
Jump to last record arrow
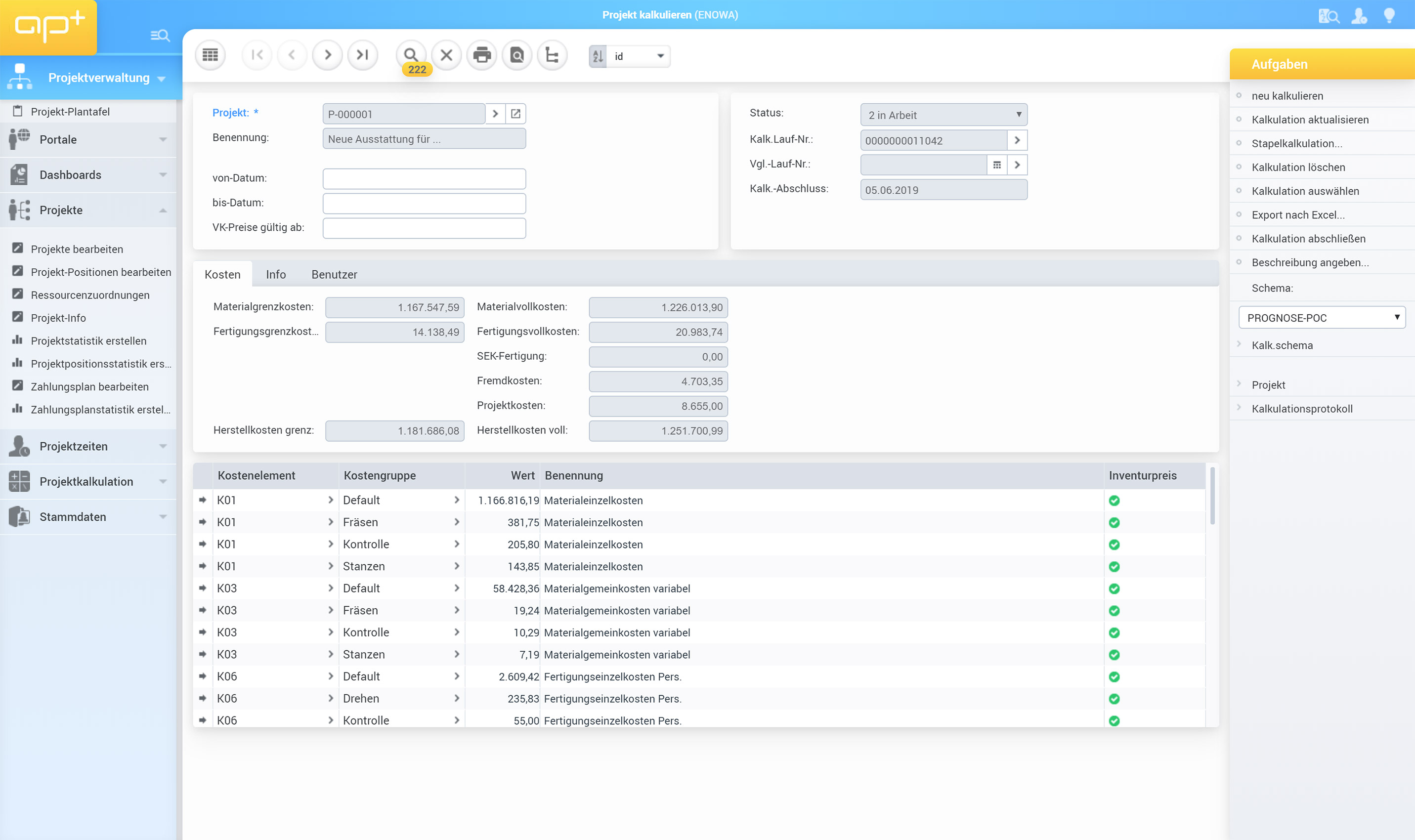[x=362, y=55]
